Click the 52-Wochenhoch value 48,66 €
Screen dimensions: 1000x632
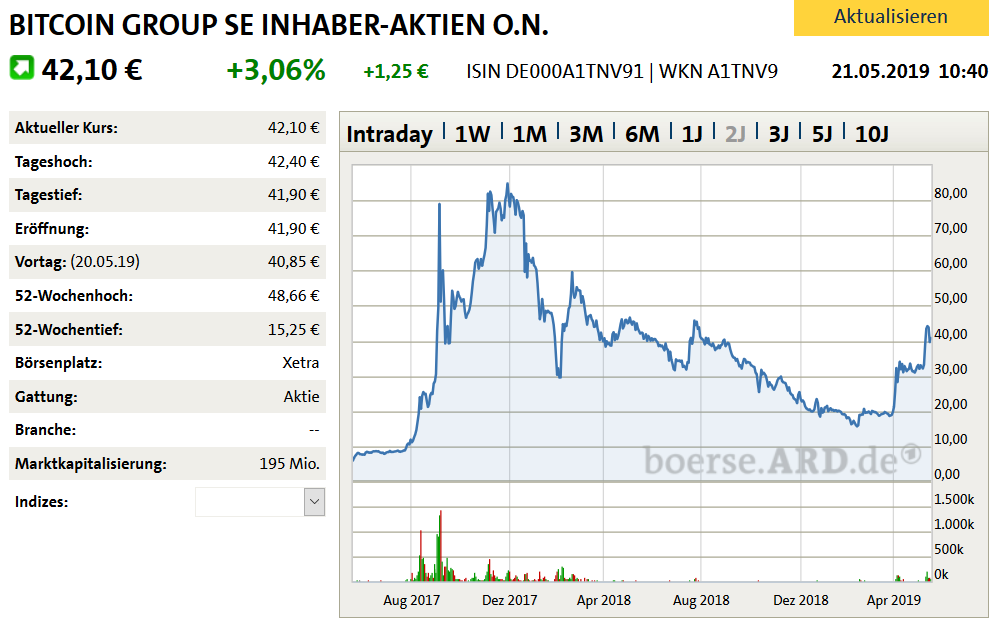(x=293, y=296)
